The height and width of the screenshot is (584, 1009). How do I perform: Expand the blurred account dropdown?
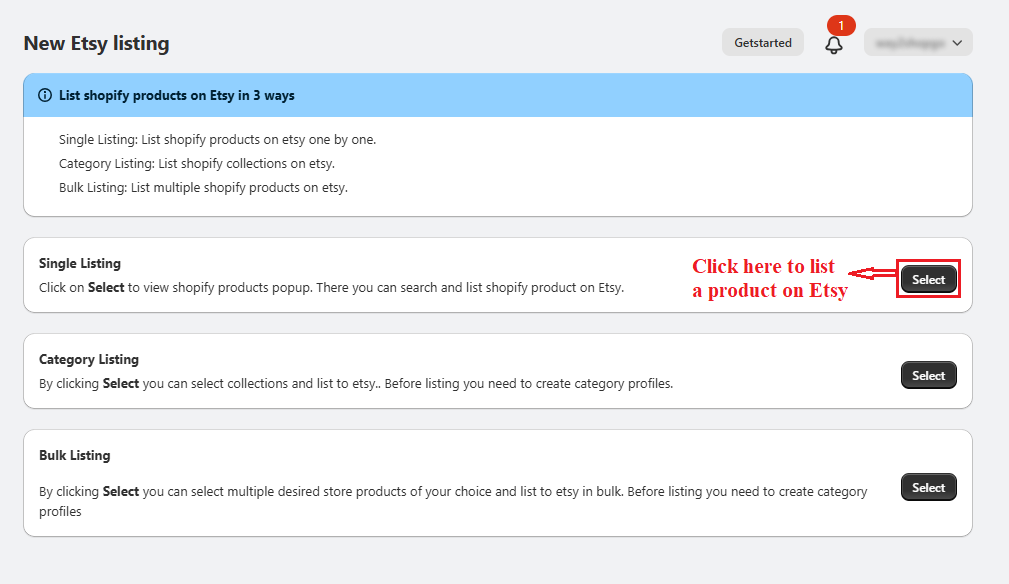(918, 42)
